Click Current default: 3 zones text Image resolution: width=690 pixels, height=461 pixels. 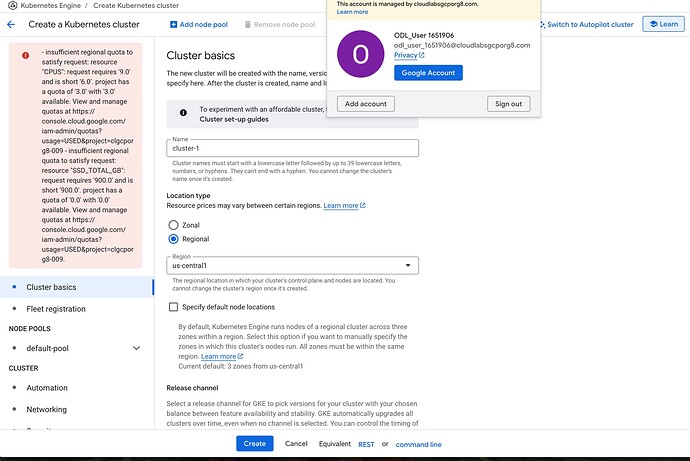pos(241,366)
